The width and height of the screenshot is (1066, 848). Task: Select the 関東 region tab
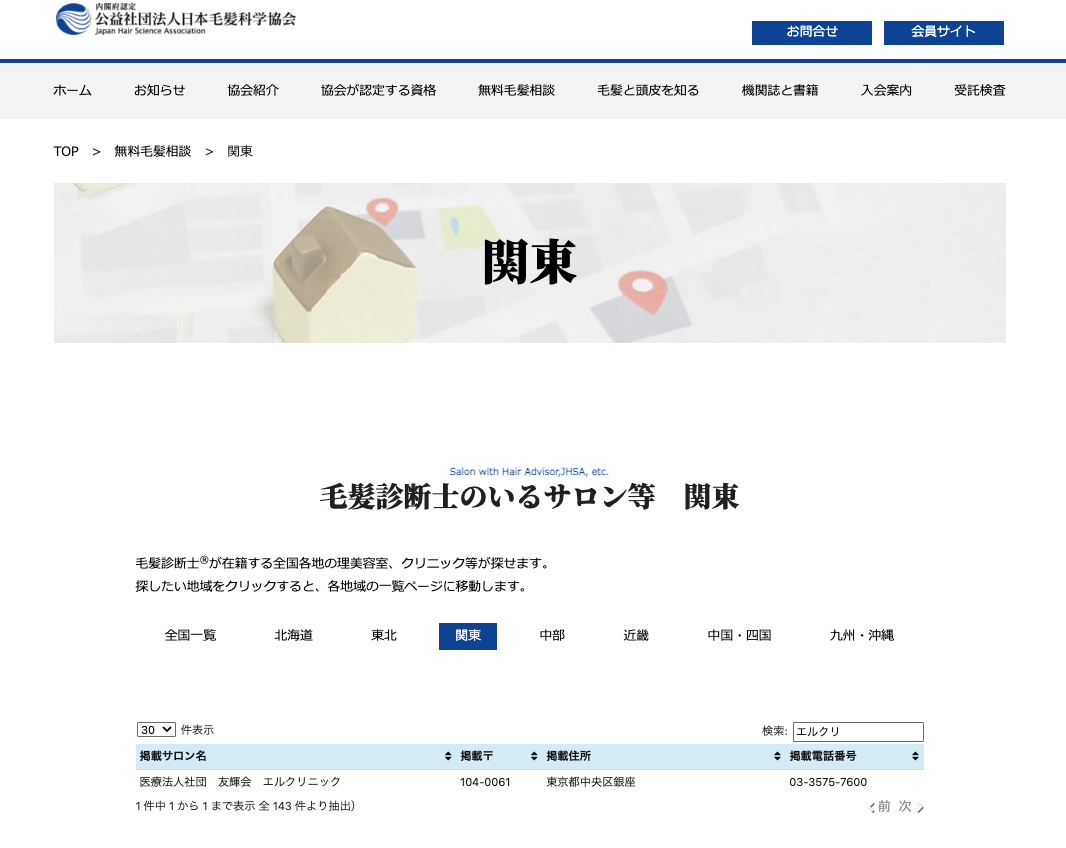tap(468, 637)
